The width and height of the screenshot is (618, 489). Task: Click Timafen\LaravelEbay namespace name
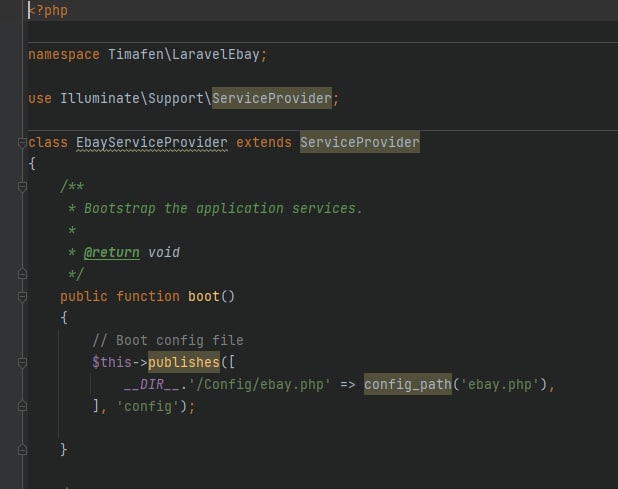click(x=184, y=54)
